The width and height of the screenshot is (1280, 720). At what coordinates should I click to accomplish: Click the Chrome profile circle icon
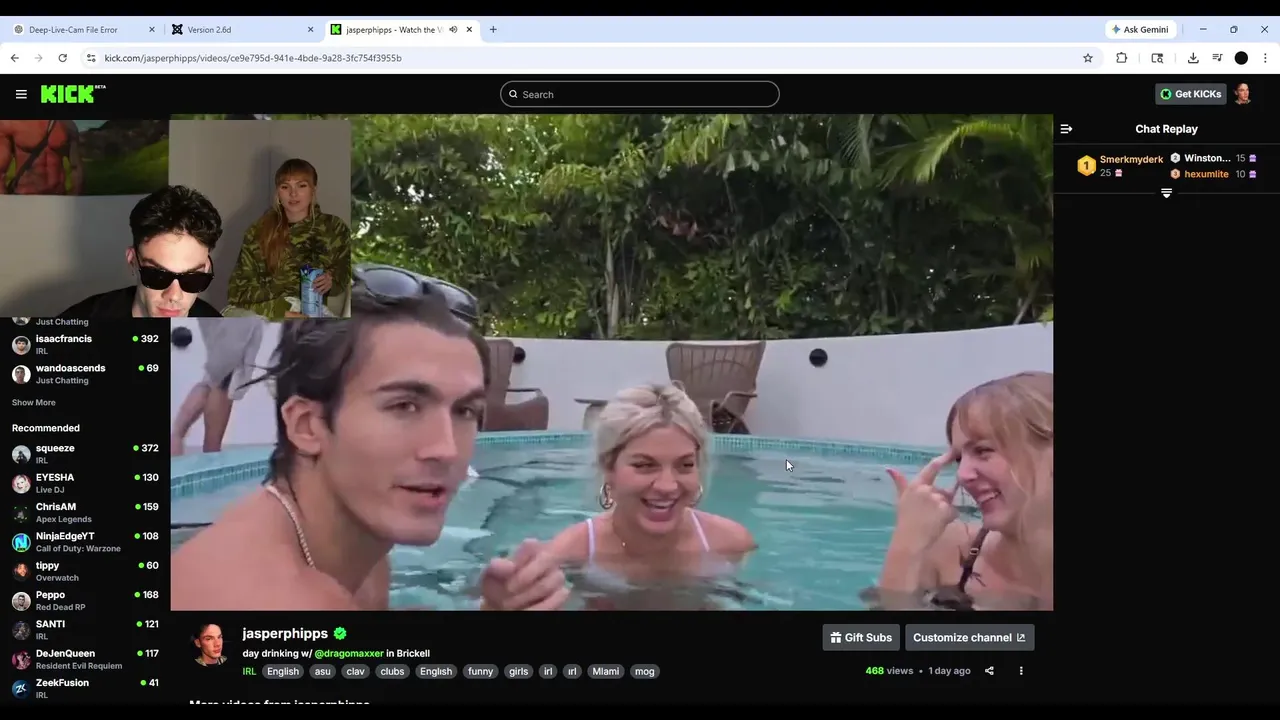tap(1241, 58)
